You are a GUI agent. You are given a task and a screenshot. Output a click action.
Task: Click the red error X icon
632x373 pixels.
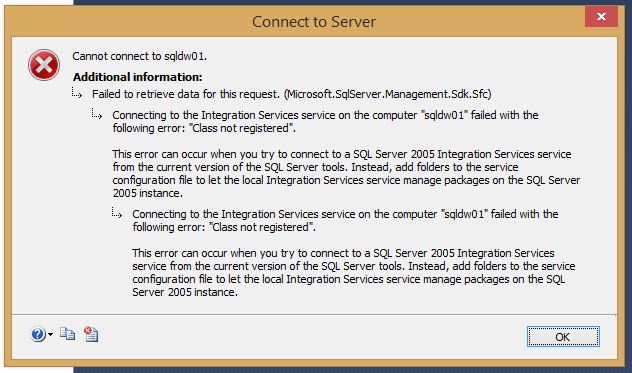(x=44, y=65)
